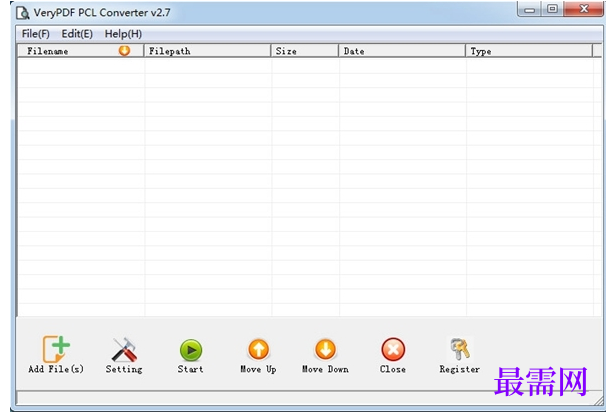Open the Setting tools icon

(x=124, y=350)
